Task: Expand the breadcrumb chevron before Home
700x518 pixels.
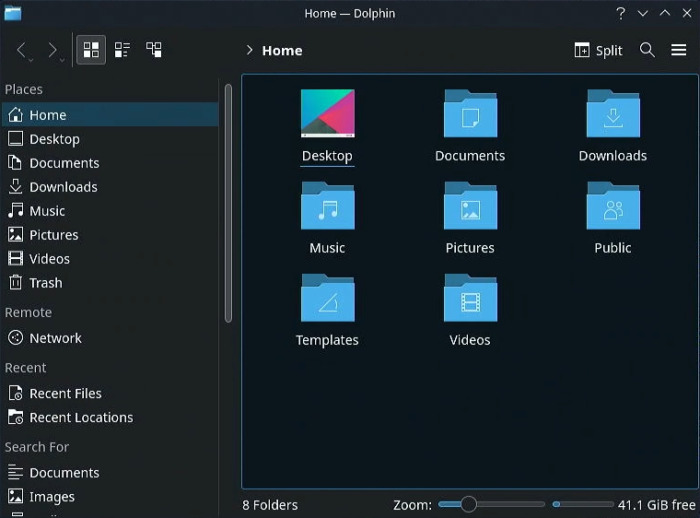Action: 250,50
